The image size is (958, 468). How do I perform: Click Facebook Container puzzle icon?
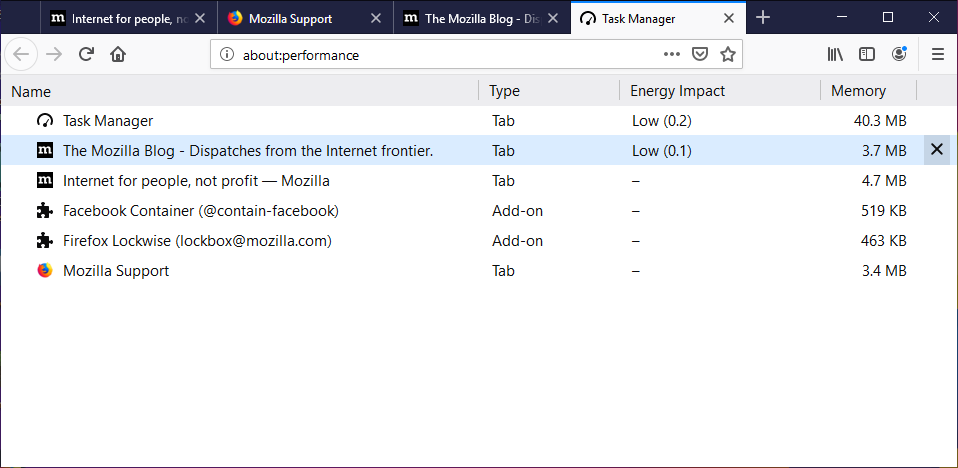point(45,211)
